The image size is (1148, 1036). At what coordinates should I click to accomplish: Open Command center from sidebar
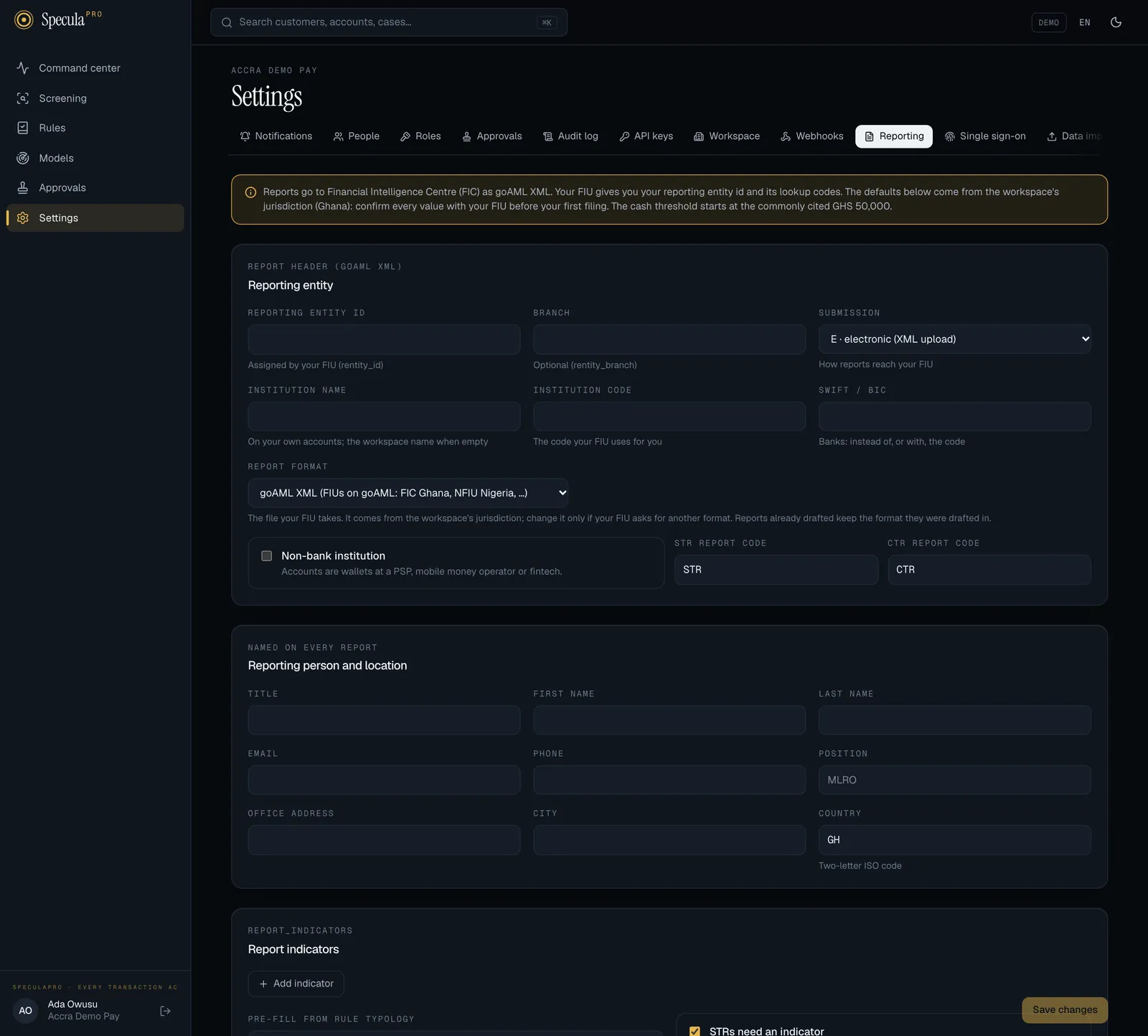95,68
